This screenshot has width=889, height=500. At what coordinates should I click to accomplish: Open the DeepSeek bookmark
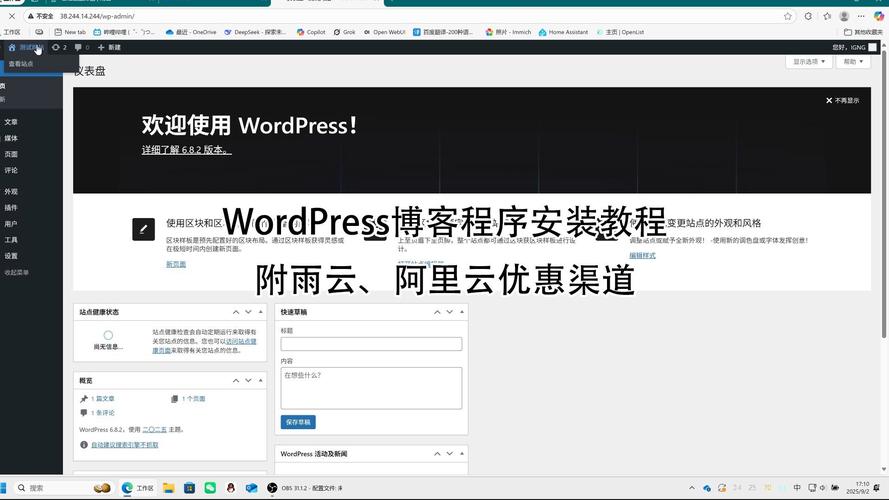tap(255, 32)
